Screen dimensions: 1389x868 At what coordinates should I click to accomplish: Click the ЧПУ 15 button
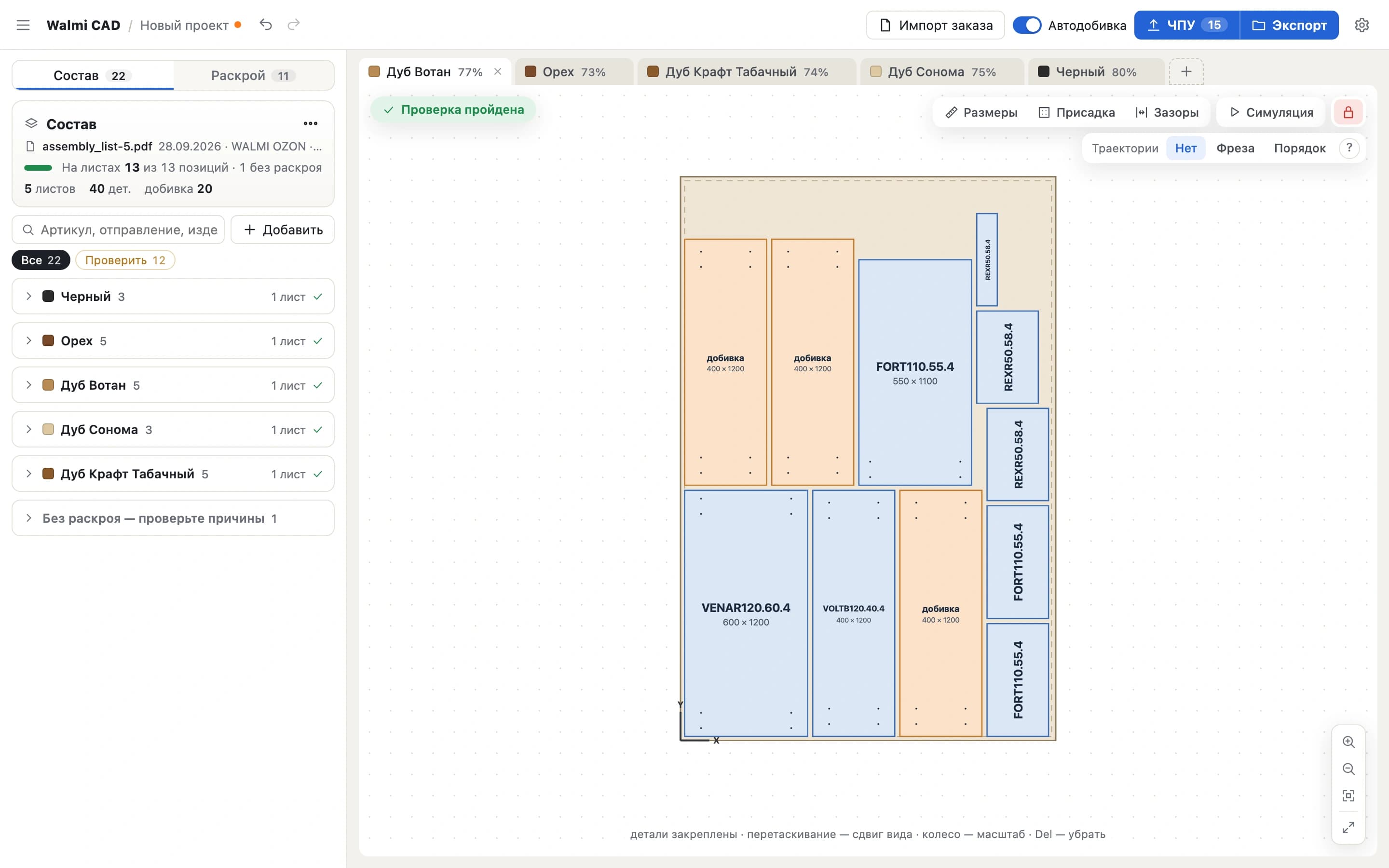[x=1186, y=25]
